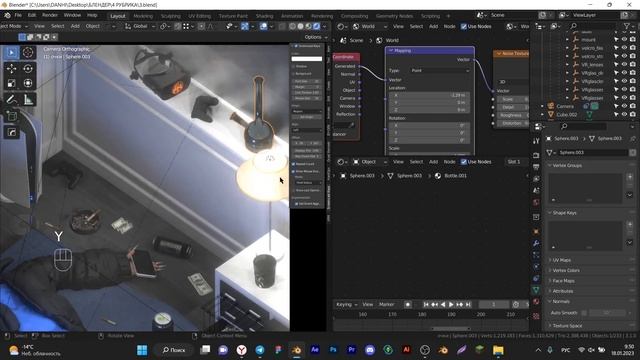This screenshot has width=640, height=360.
Task: Open the Object properties tab (orange square)
Action: pyautogui.click(x=536, y=231)
